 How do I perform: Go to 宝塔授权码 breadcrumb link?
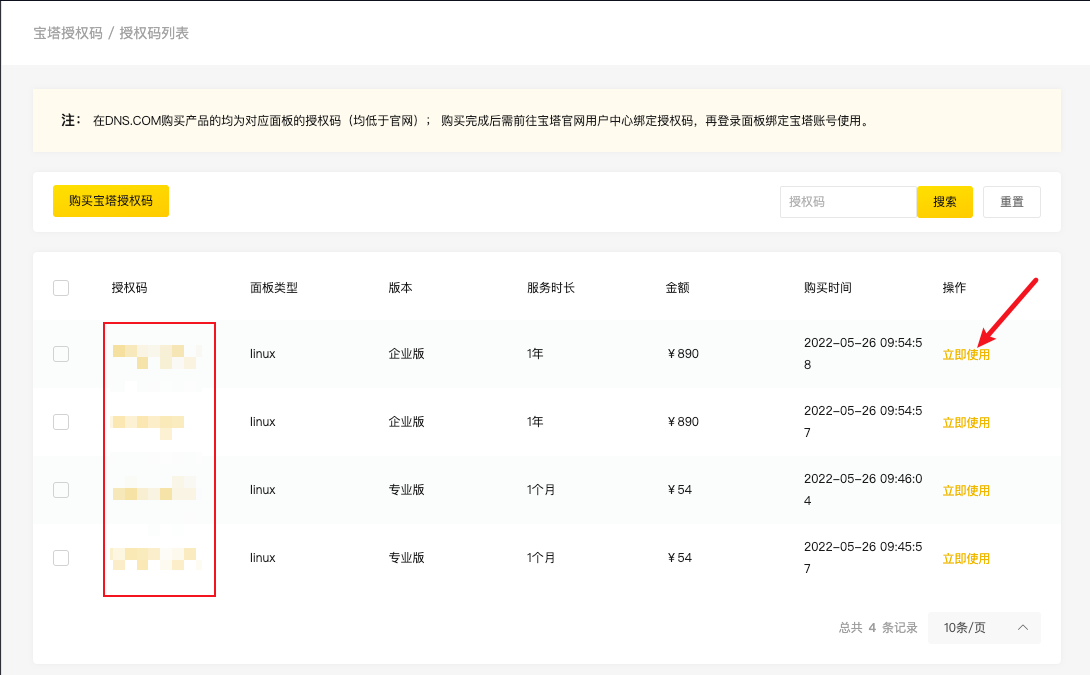[x=68, y=33]
